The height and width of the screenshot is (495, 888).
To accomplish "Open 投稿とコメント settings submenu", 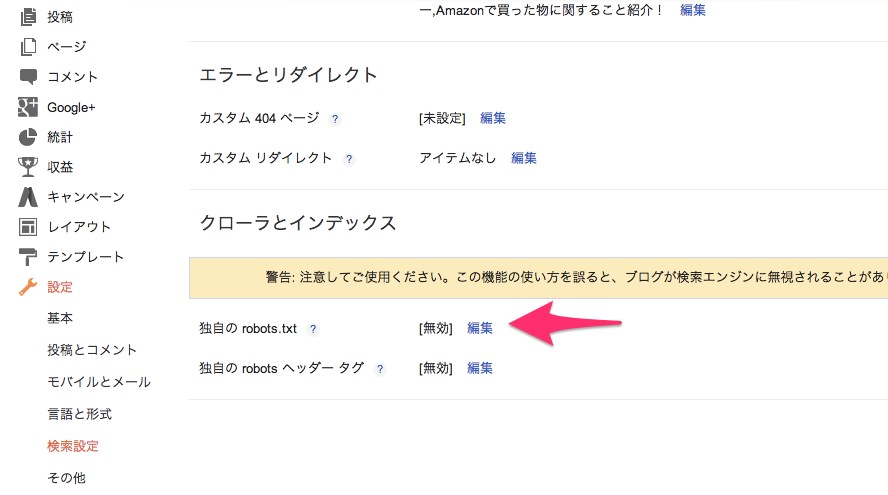I will click(92, 350).
